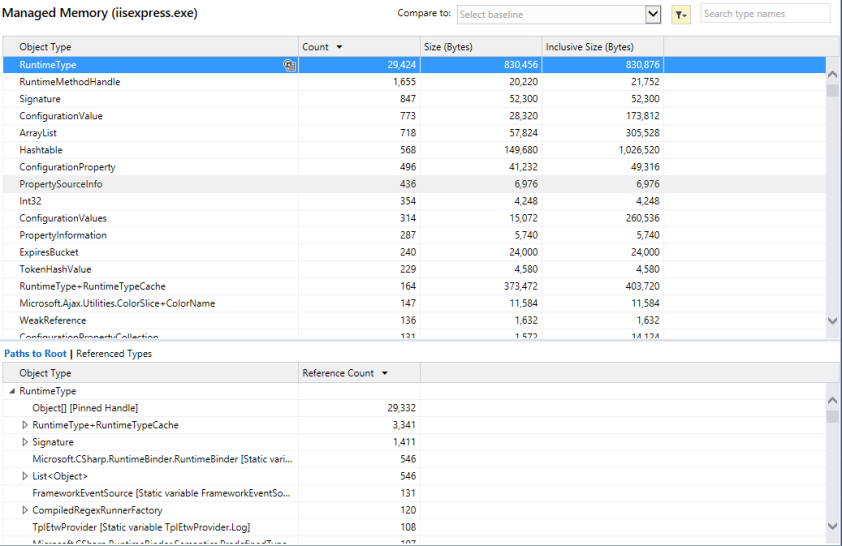Click the view instances icon on the RuntimeType row
This screenshot has width=842, height=546.
289,65
